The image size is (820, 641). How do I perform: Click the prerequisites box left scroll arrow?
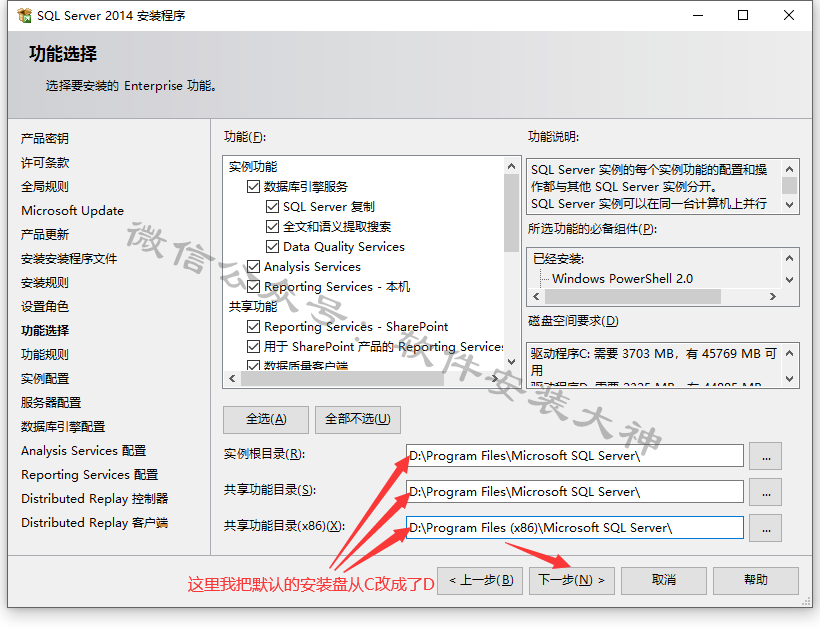coord(536,296)
